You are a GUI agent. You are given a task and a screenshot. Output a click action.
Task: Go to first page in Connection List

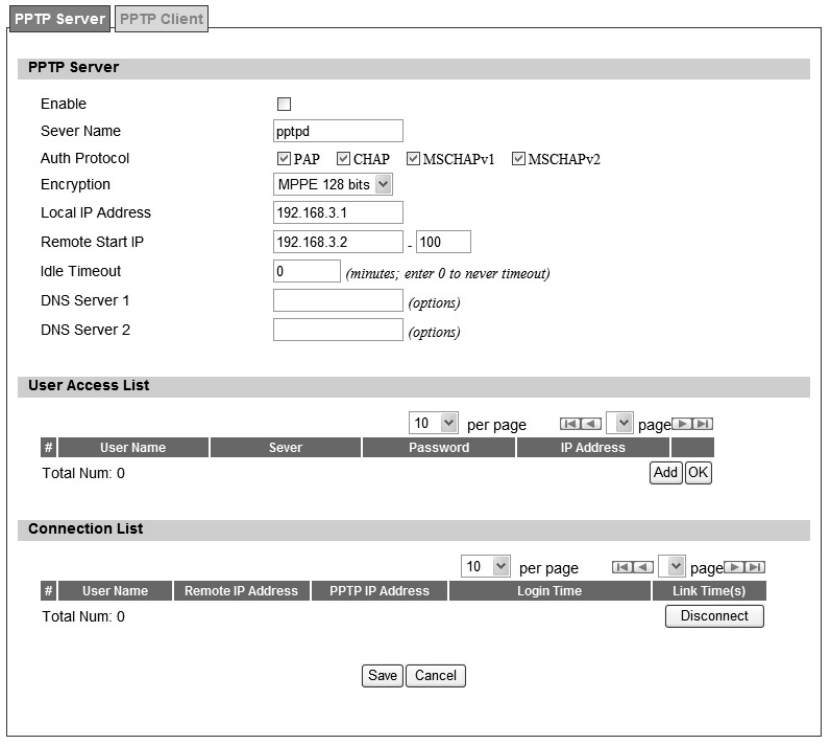coord(622,568)
